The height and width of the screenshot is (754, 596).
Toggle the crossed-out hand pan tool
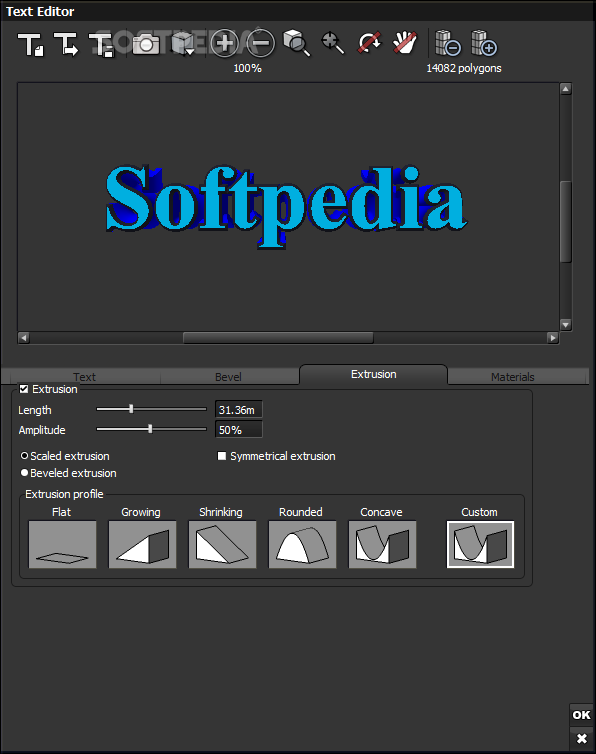coord(405,43)
